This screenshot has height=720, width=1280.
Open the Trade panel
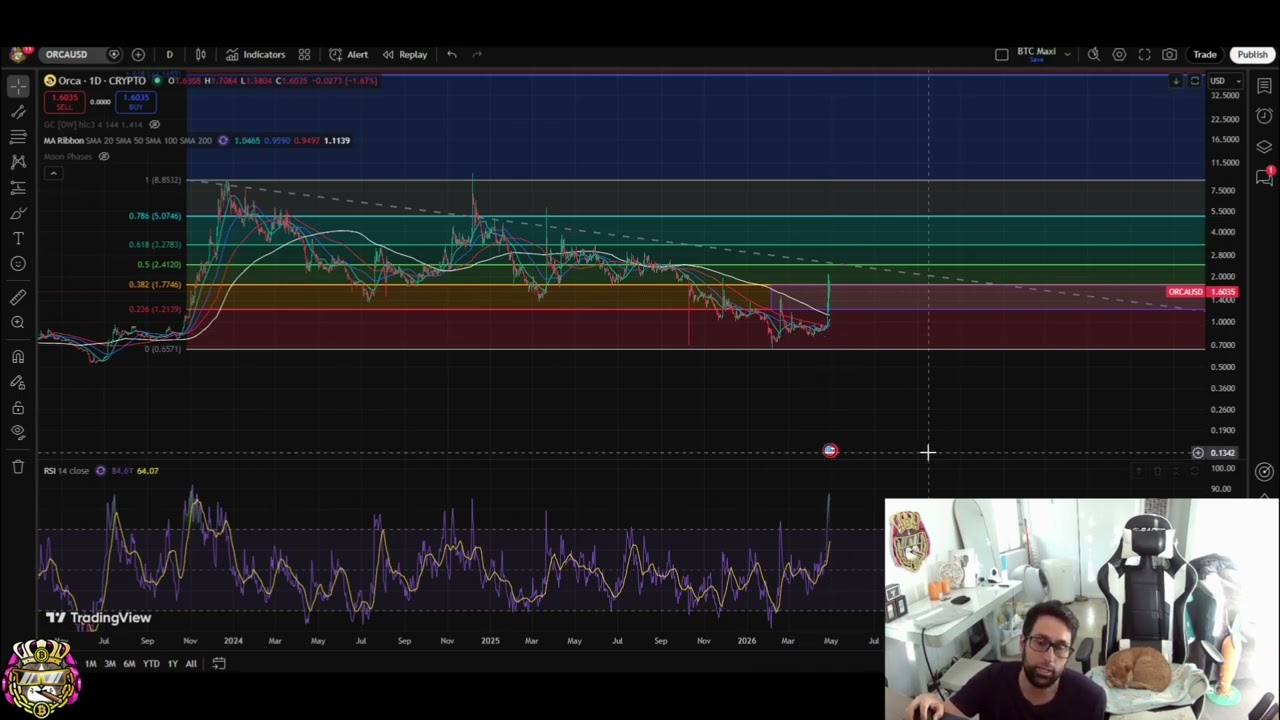pos(1204,54)
